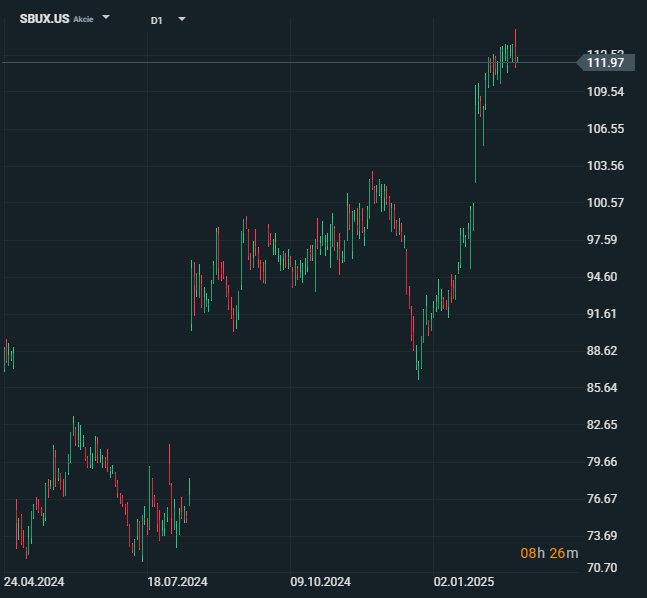Click the 94.60 price axis label
The width and height of the screenshot is (647, 598).
(x=605, y=277)
